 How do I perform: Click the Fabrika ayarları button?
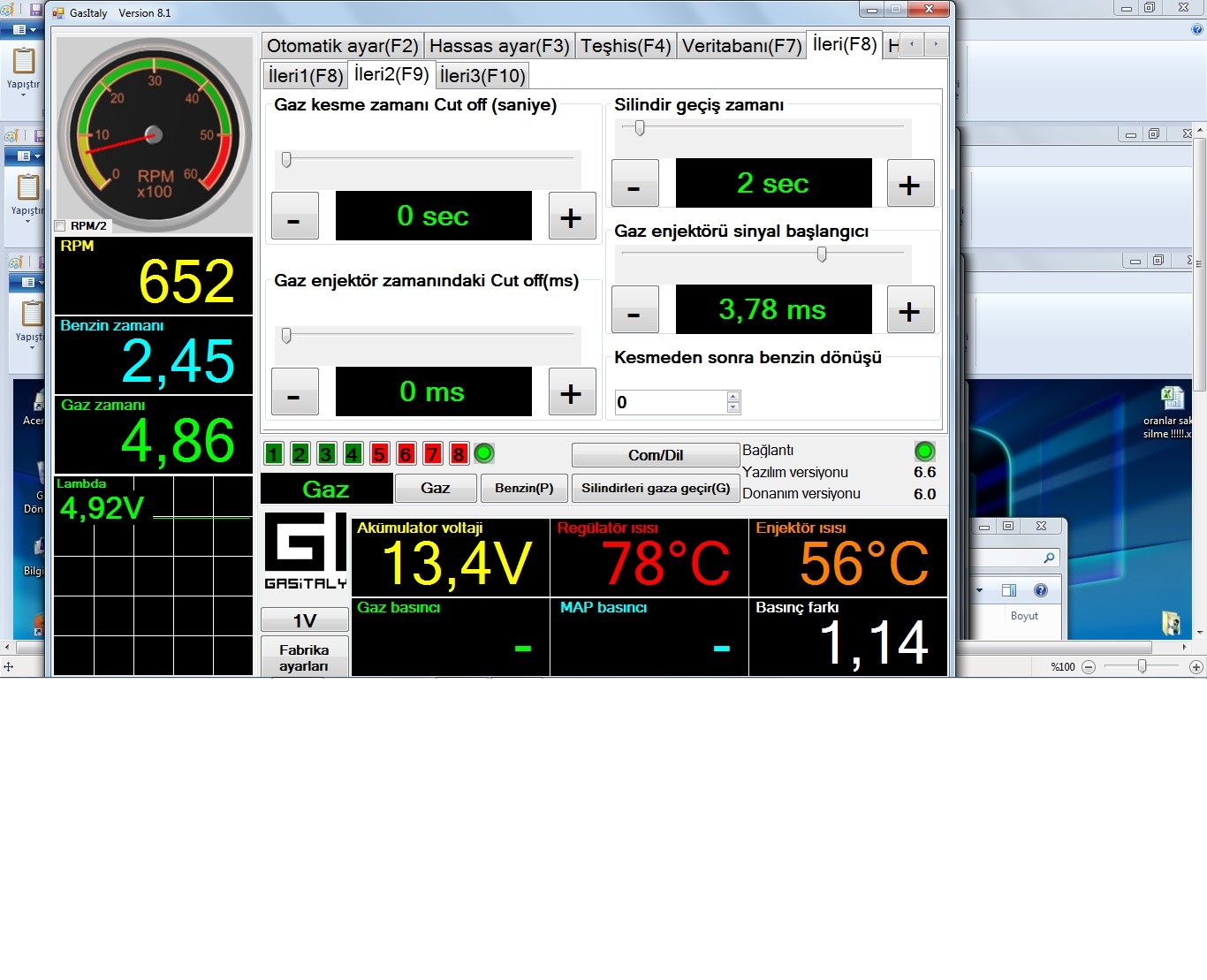point(304,657)
